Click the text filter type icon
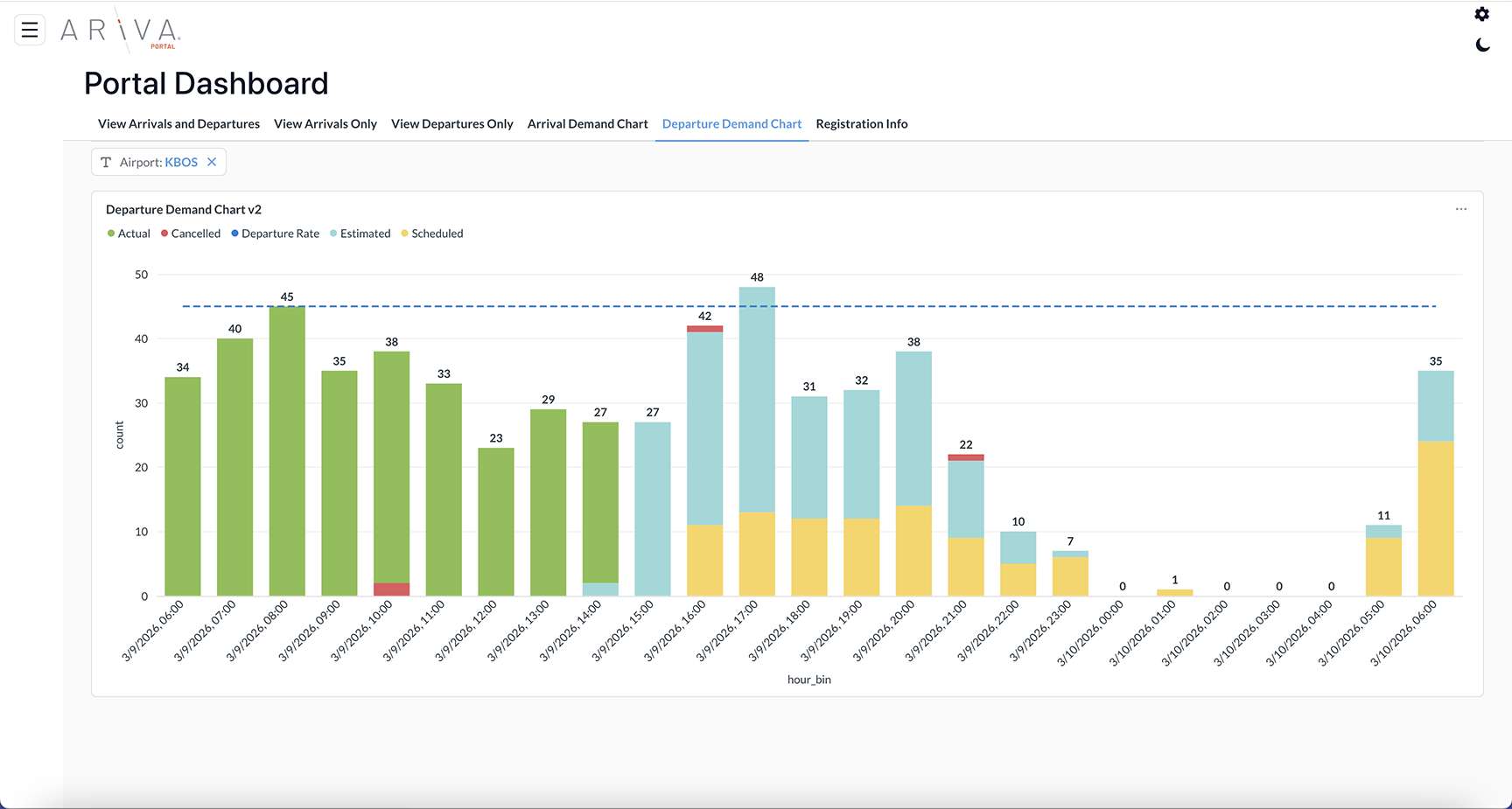Image resolution: width=1512 pixels, height=809 pixels. [106, 162]
